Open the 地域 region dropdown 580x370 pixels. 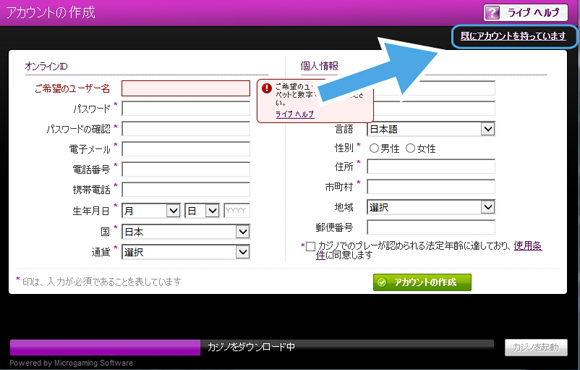coord(431,207)
